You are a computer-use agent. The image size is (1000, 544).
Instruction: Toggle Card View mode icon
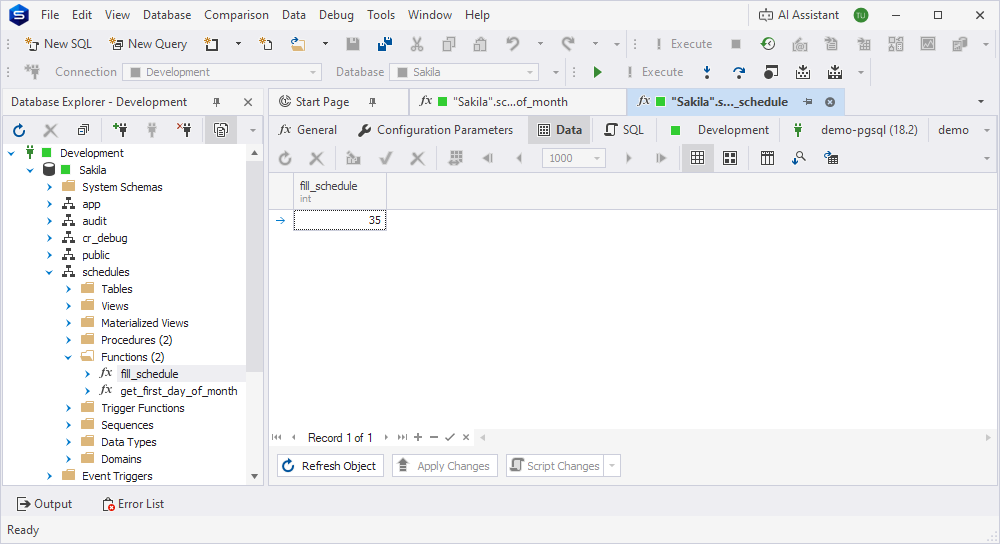[730, 158]
